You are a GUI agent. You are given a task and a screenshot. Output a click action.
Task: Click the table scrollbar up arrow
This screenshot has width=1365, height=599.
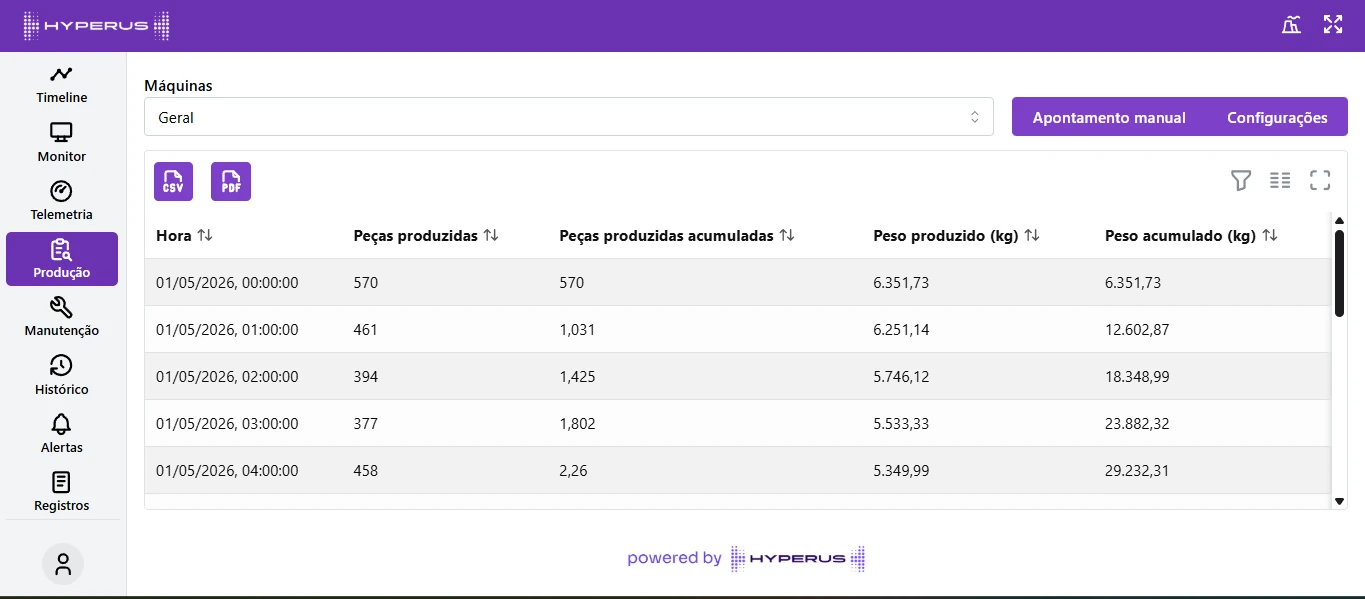point(1339,220)
